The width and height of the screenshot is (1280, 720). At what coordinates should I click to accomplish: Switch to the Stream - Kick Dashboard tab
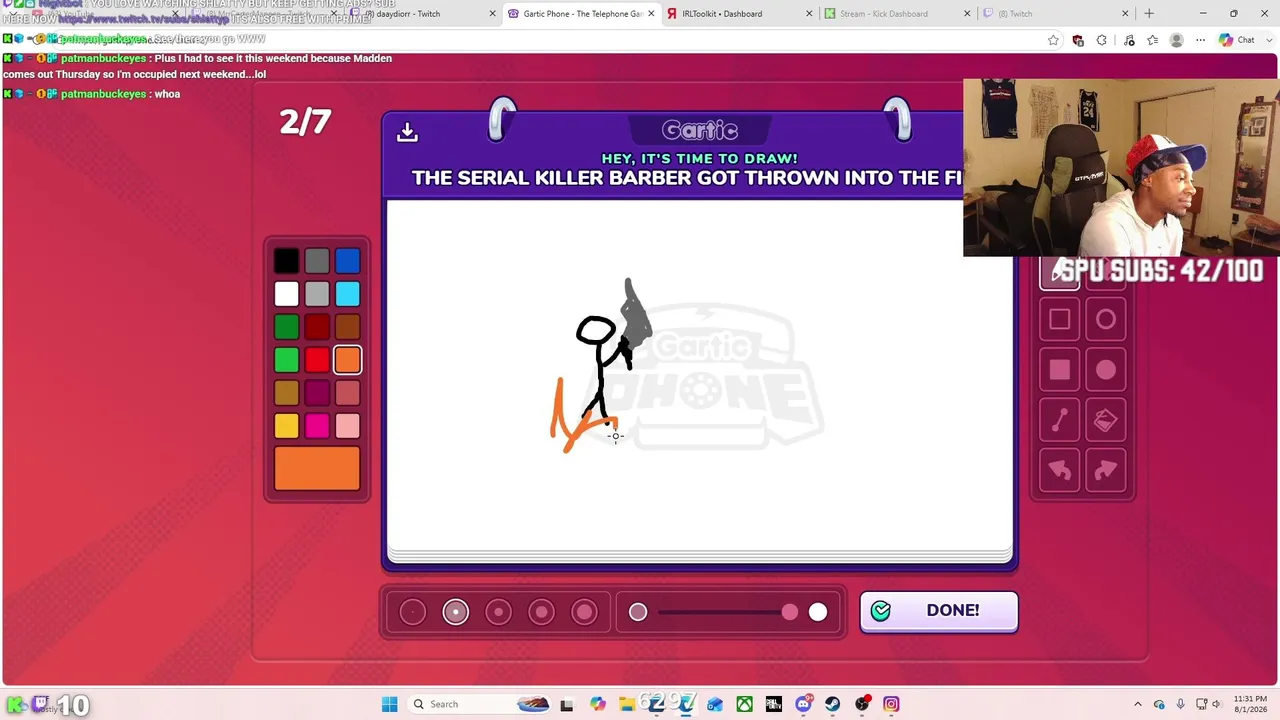[x=897, y=13]
